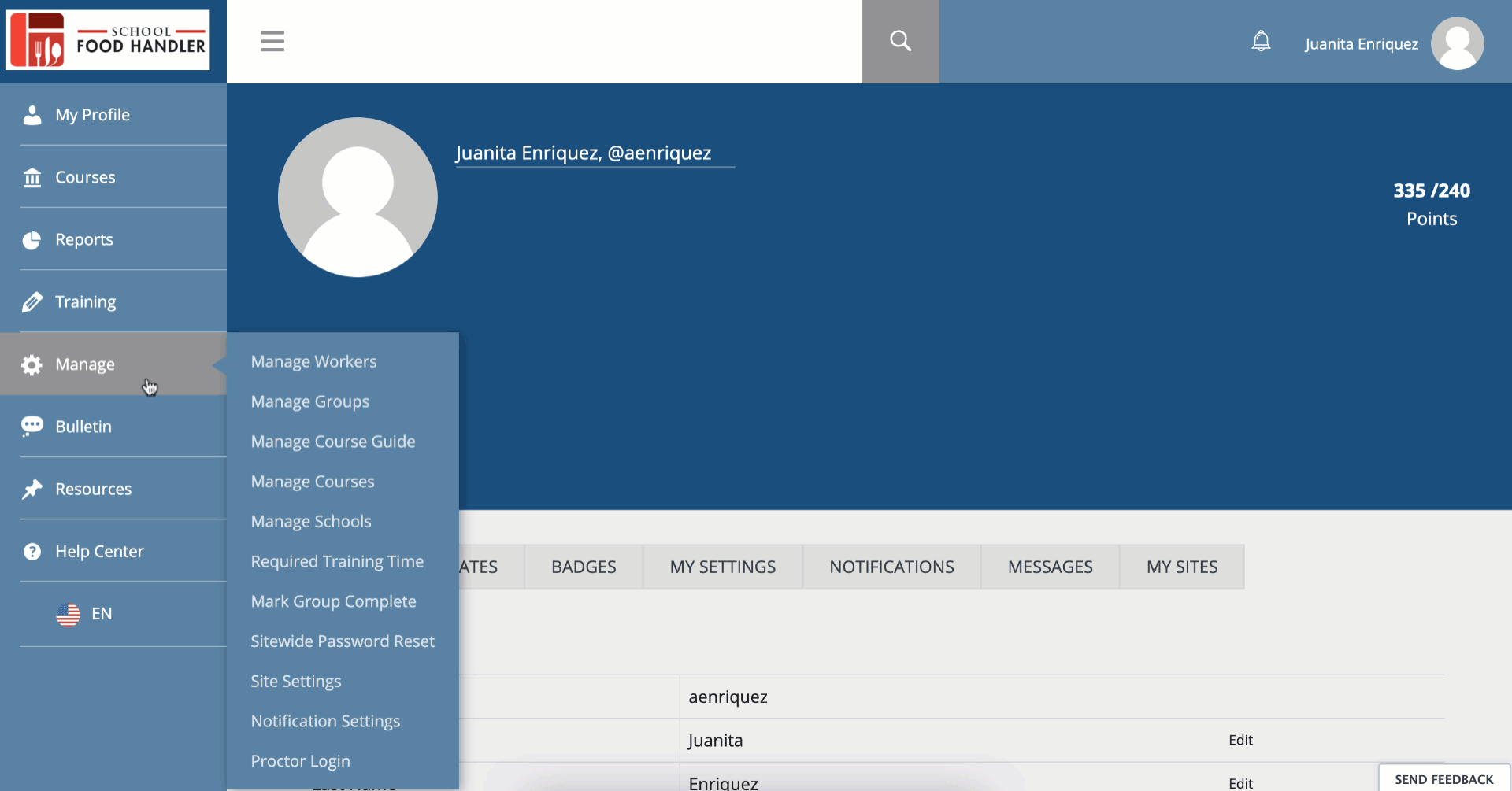This screenshot has height=791, width=1512.
Task: Click the My Profile person icon
Action: [x=31, y=115]
